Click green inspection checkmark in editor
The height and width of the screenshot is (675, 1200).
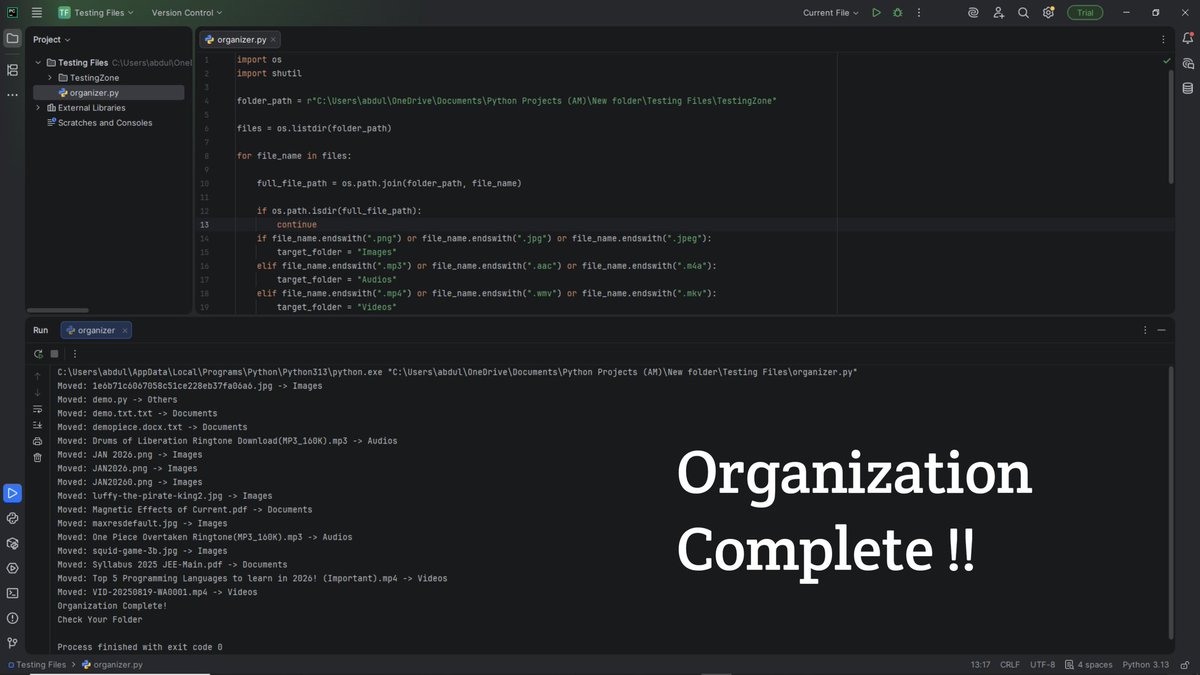[1166, 61]
